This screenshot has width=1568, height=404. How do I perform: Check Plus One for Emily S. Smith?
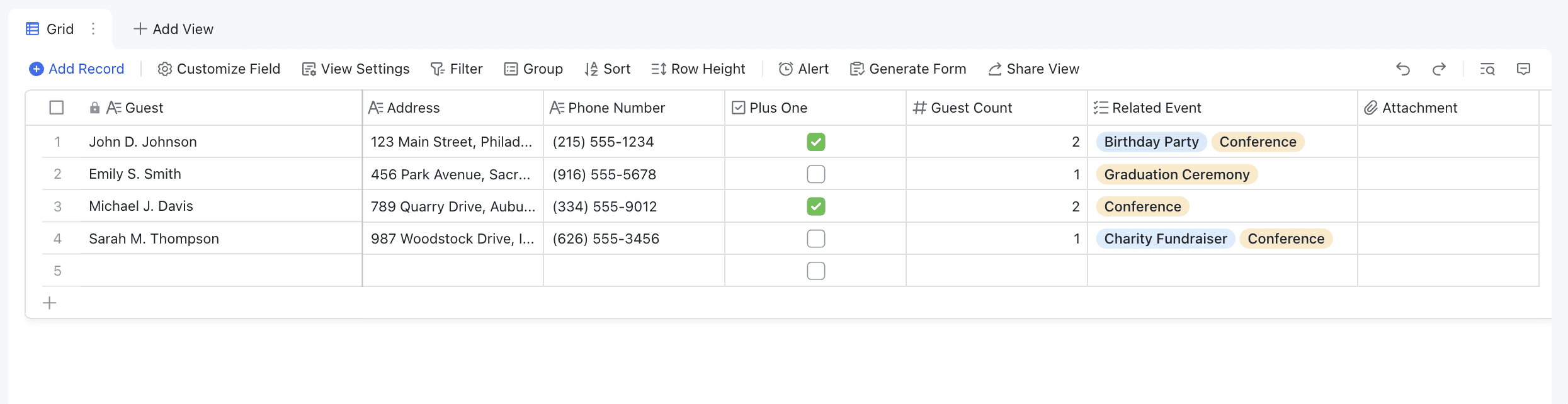(815, 174)
